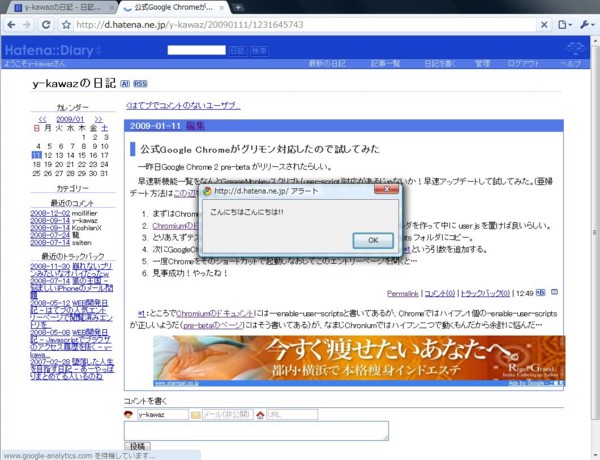Click the y-kawaz name field

pyautogui.click(x=163, y=414)
